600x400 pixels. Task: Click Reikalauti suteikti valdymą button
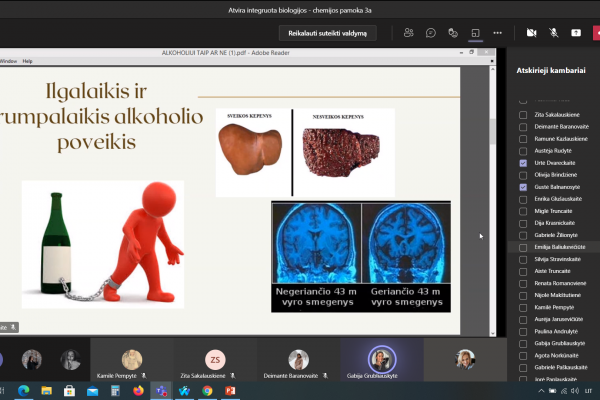click(x=328, y=33)
